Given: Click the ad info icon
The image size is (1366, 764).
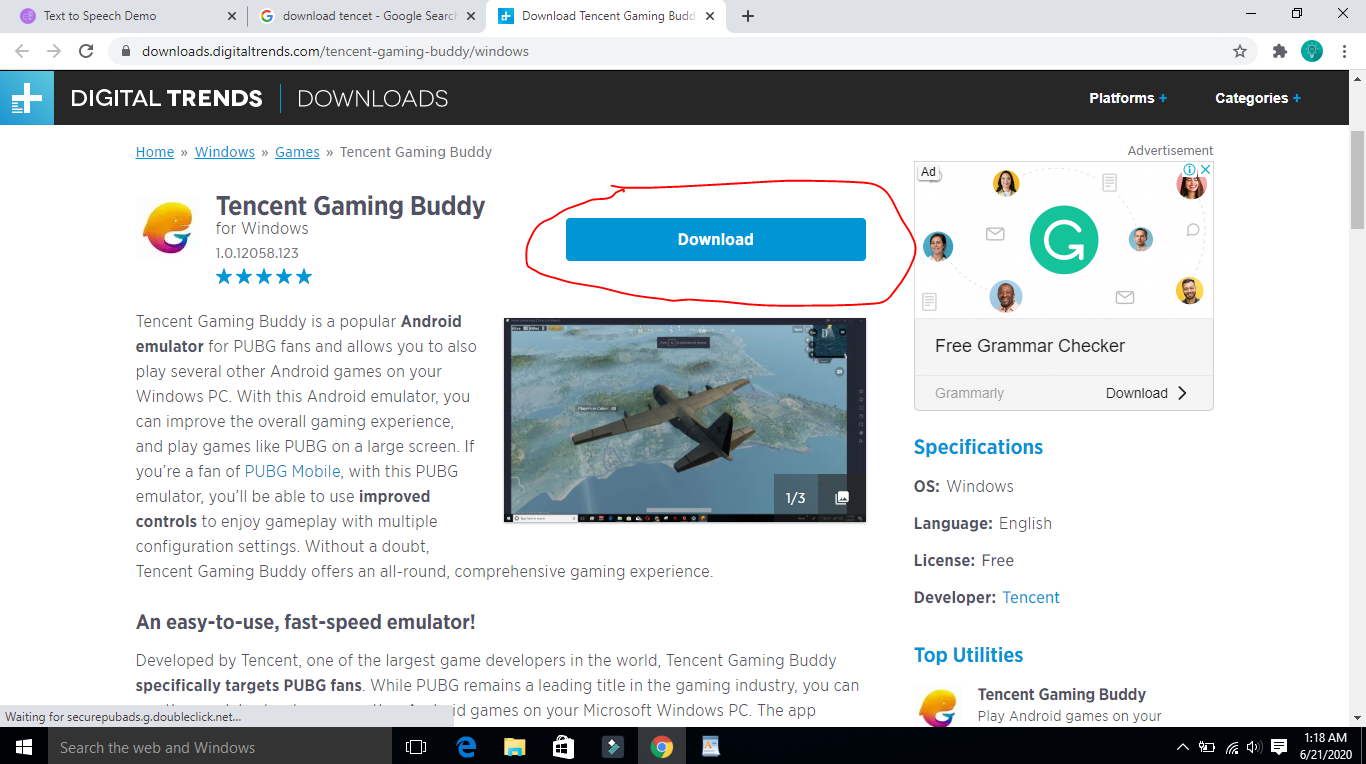Looking at the screenshot, I should tap(1190, 170).
